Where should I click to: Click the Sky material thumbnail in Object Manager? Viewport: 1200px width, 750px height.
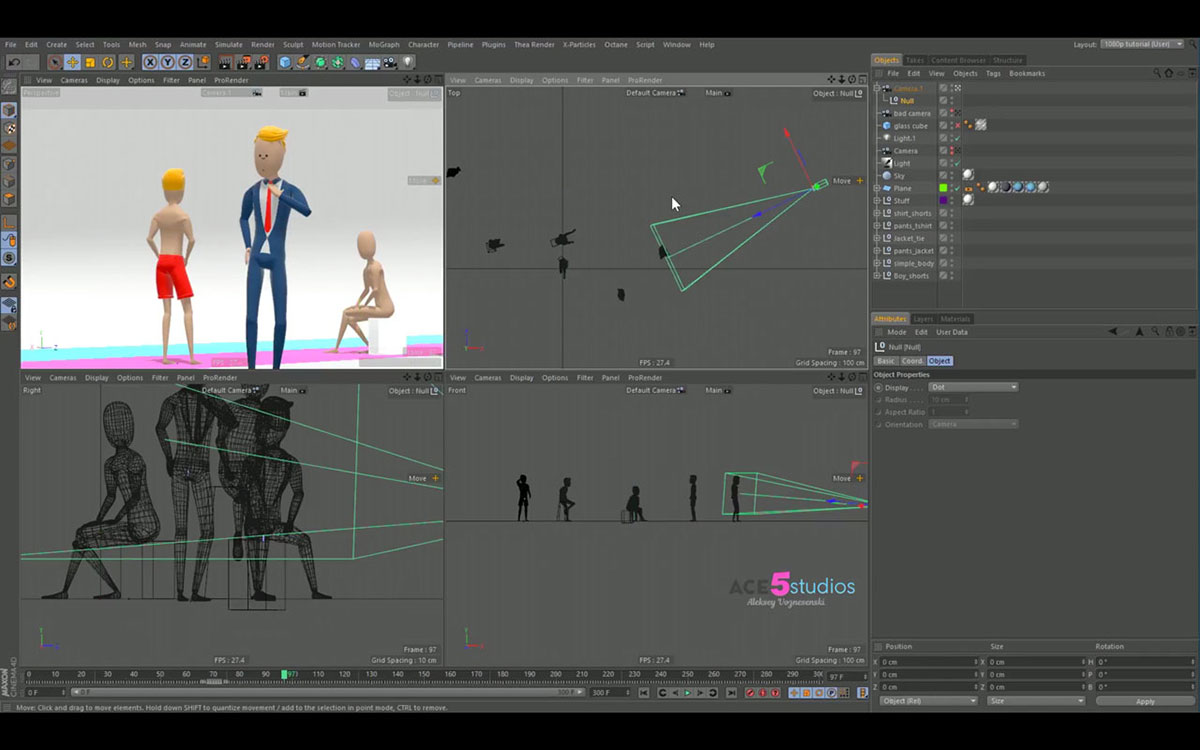[x=967, y=174]
